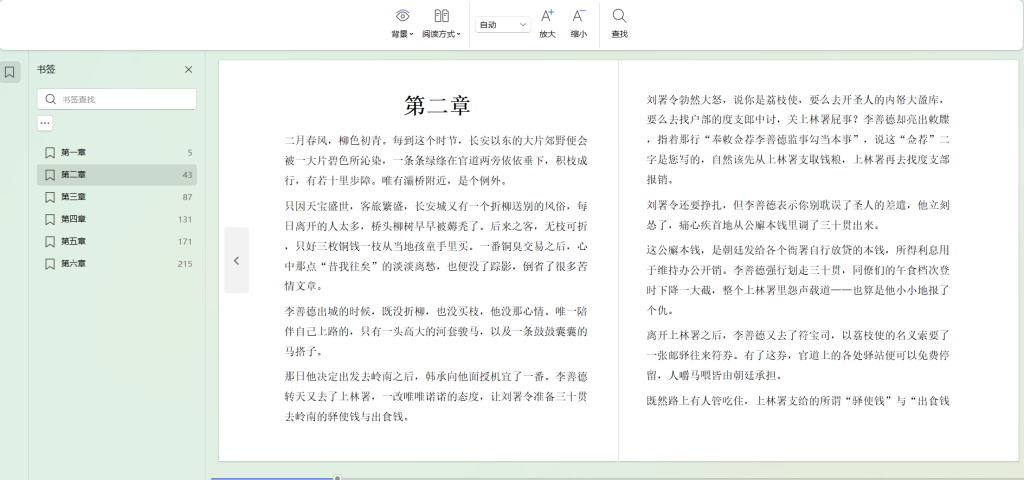Click the reading progress slider handle

(x=337, y=478)
